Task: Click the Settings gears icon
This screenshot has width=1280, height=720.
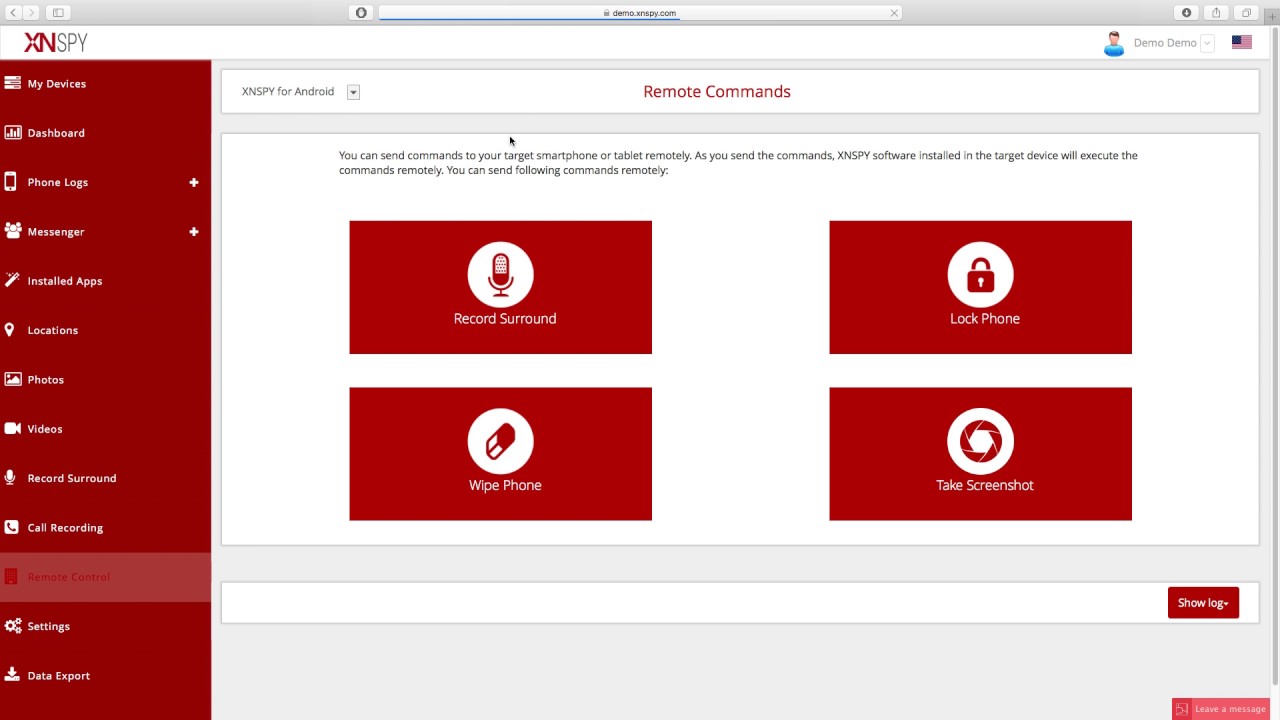Action: tap(12, 626)
